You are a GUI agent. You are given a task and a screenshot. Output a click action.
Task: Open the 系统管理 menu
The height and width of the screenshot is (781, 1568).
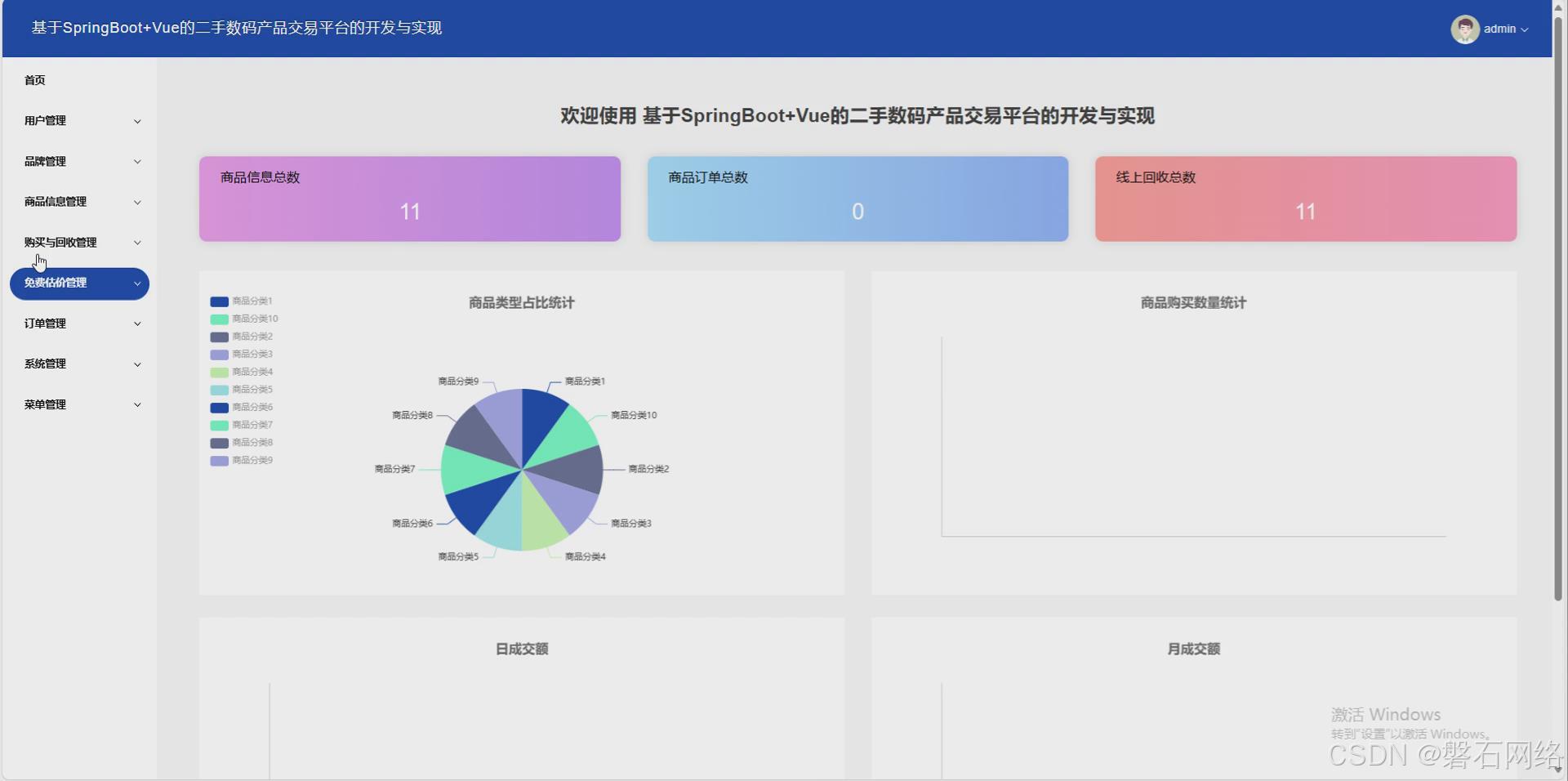click(x=79, y=364)
